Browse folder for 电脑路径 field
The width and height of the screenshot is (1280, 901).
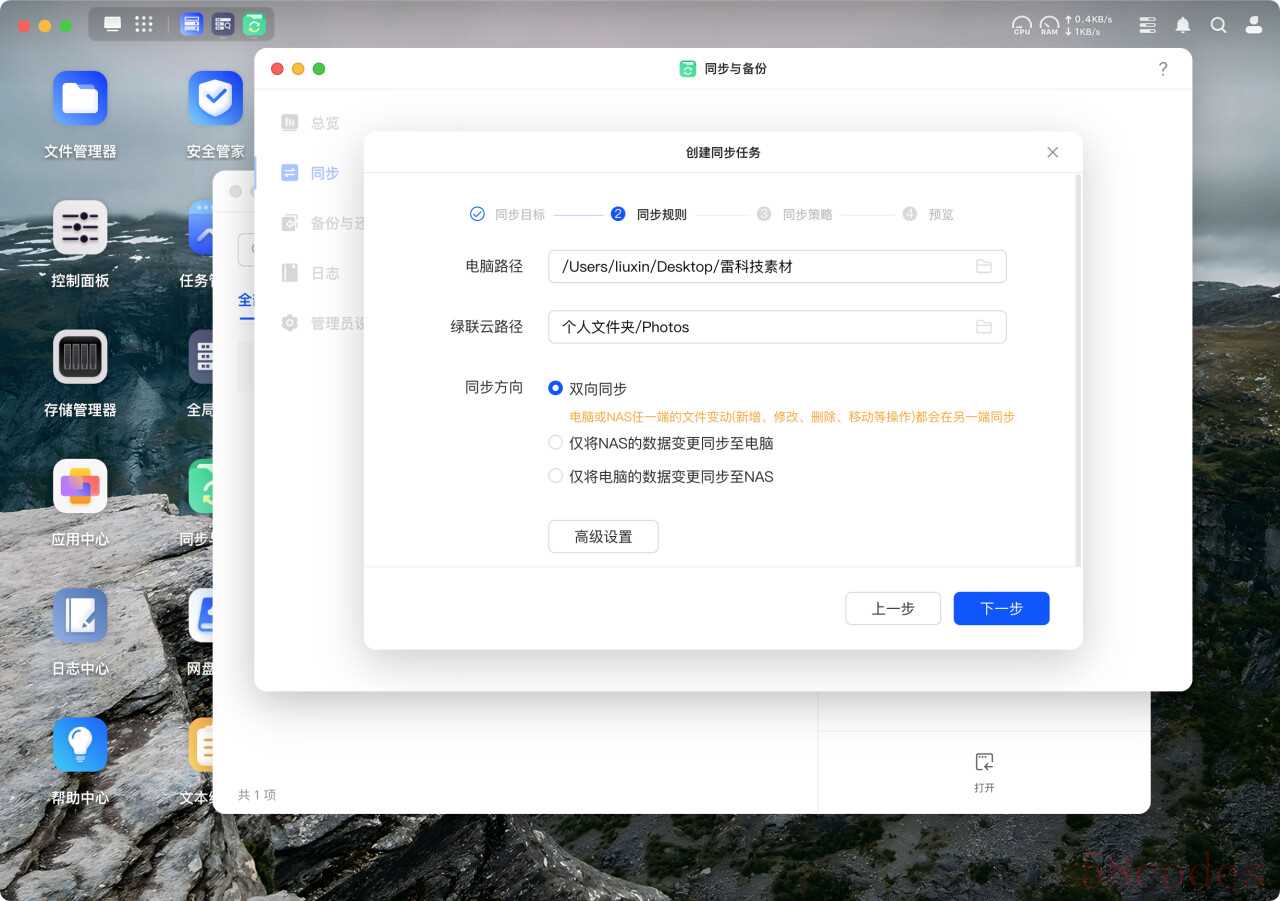pos(984,267)
